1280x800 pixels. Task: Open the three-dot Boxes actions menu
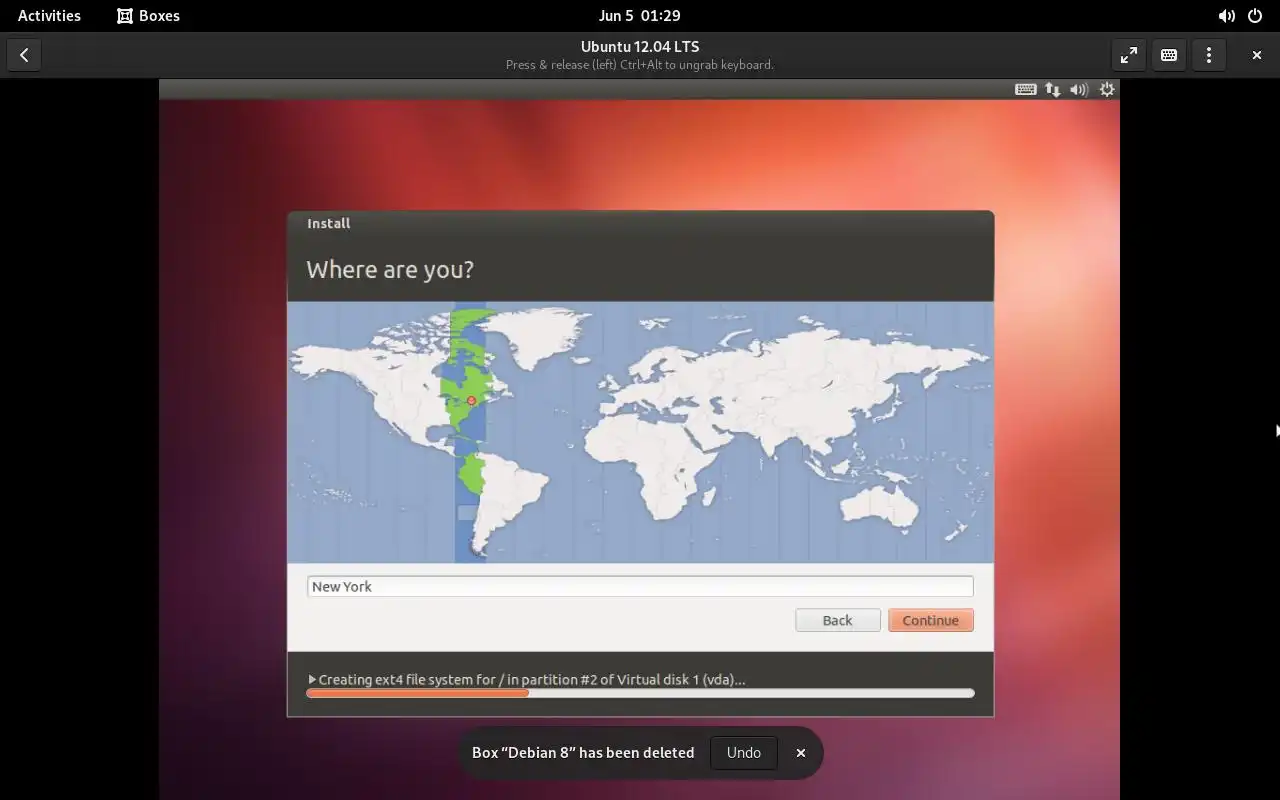pyautogui.click(x=1209, y=55)
